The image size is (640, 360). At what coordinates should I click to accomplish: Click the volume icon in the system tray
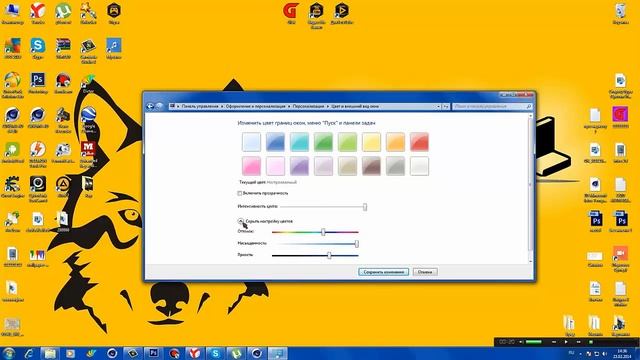tap(604, 353)
